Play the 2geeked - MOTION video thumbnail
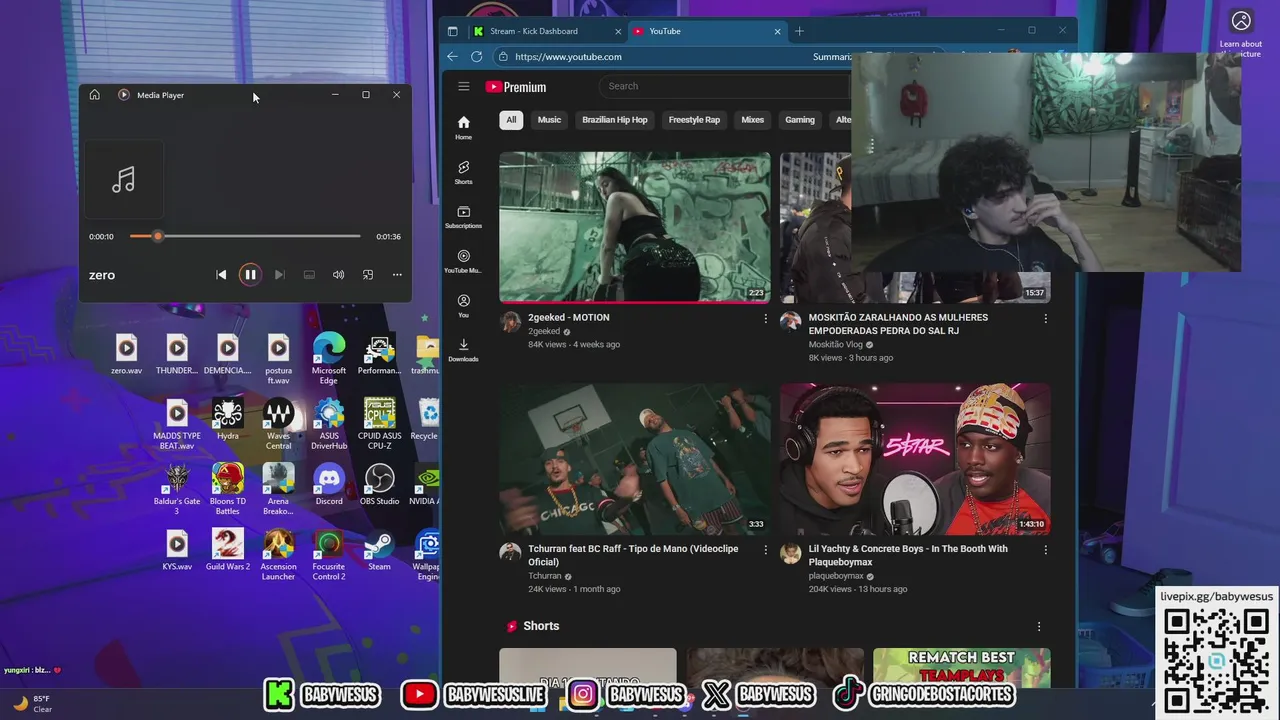This screenshot has width=1280, height=720. 635,227
